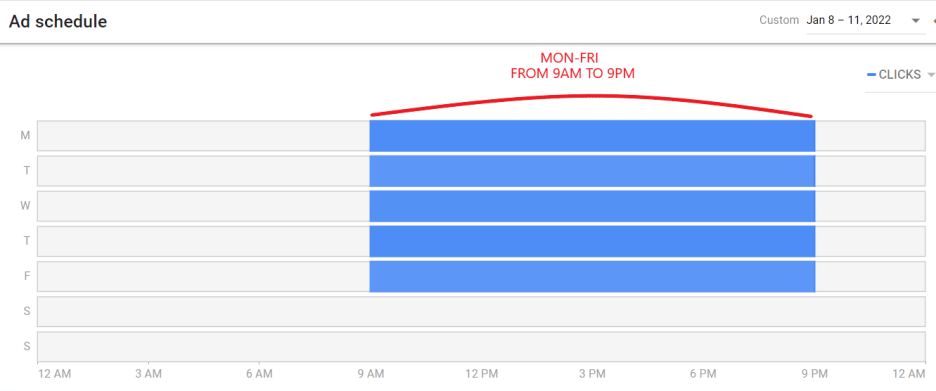
Task: Click the 9 AM axis label
Action: click(370, 374)
